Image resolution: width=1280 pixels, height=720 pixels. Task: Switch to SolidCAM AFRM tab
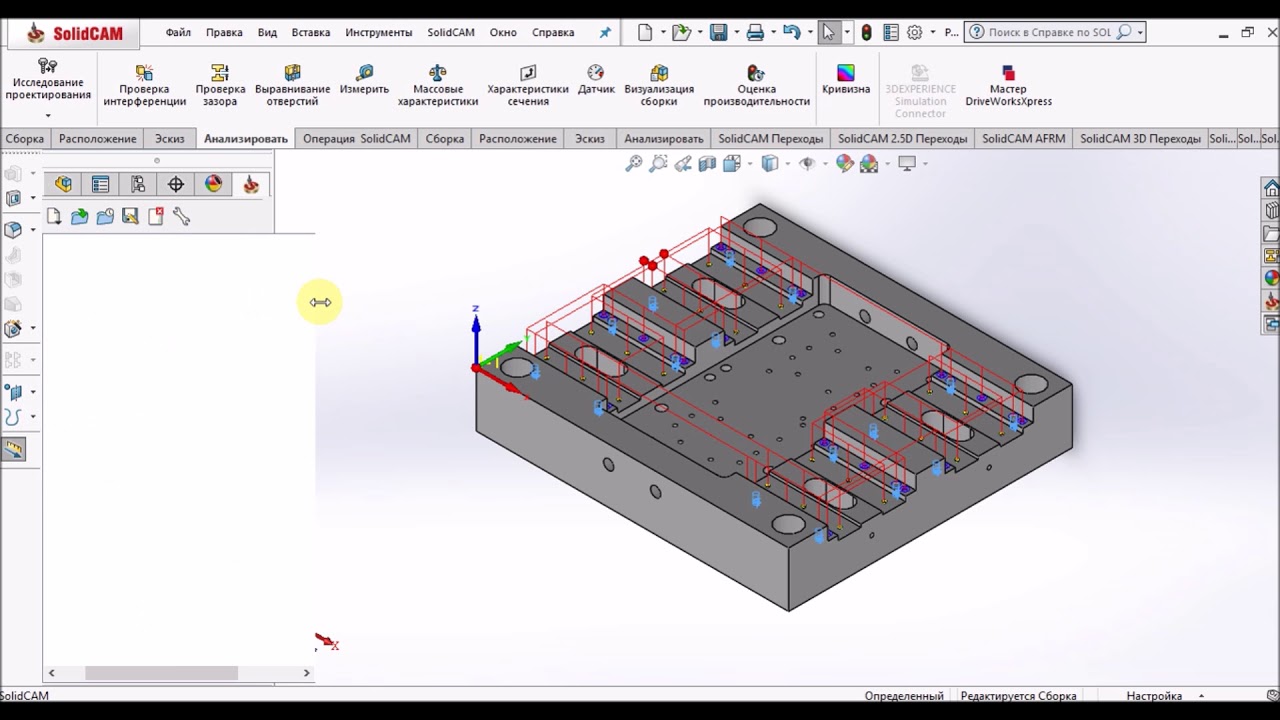[1023, 139]
